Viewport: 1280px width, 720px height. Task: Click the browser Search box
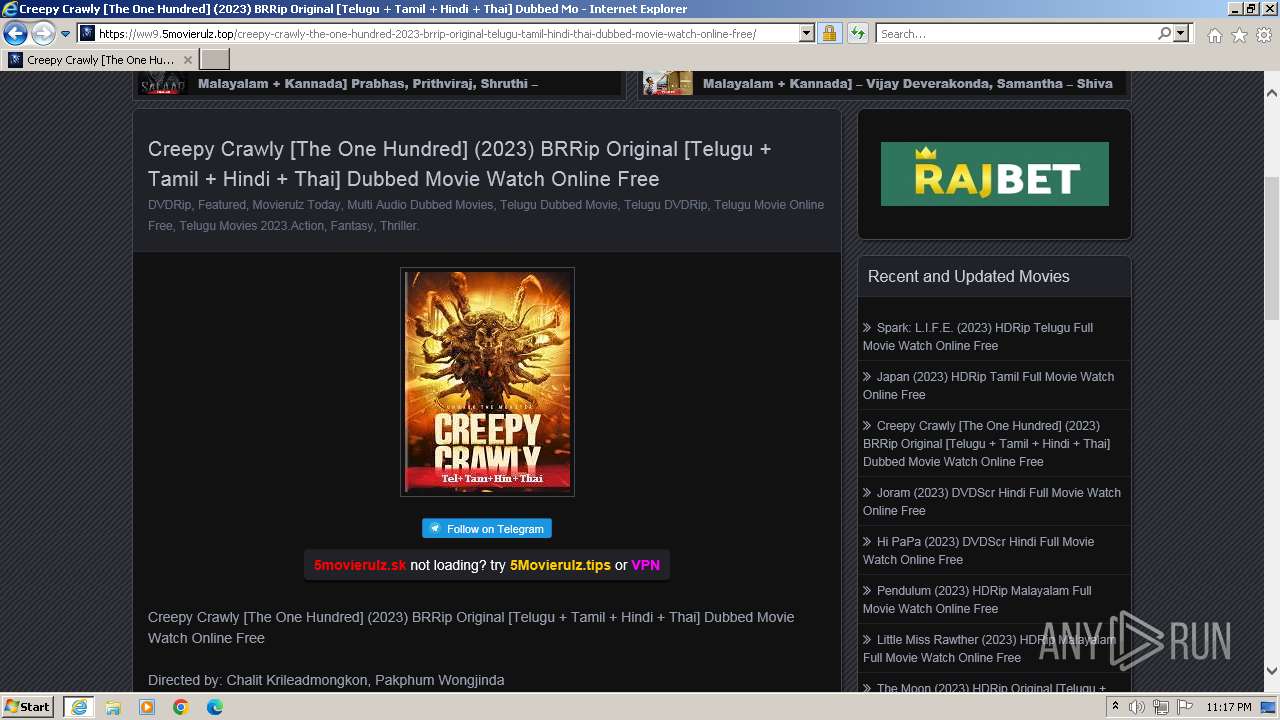(x=1016, y=34)
